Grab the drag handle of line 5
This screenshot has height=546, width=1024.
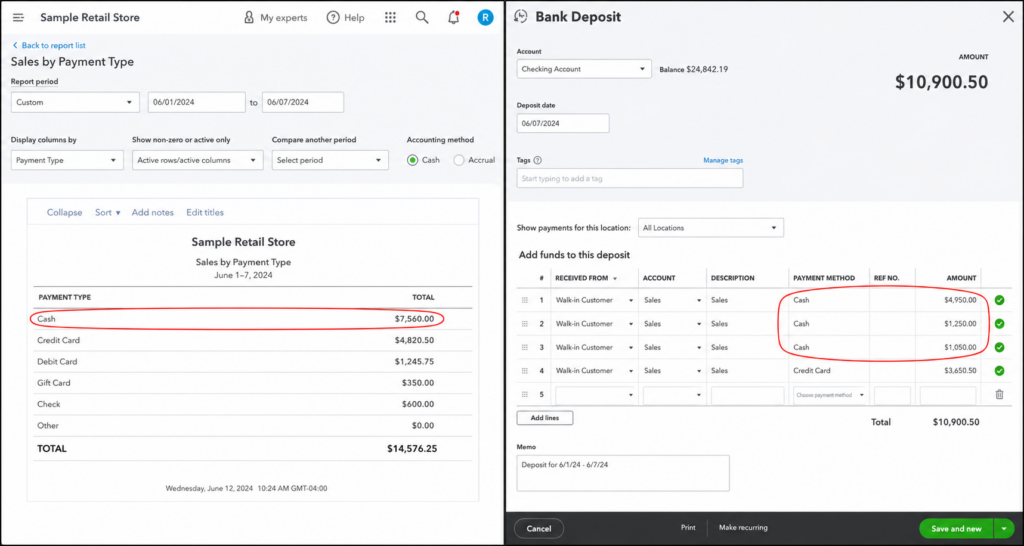click(524, 394)
